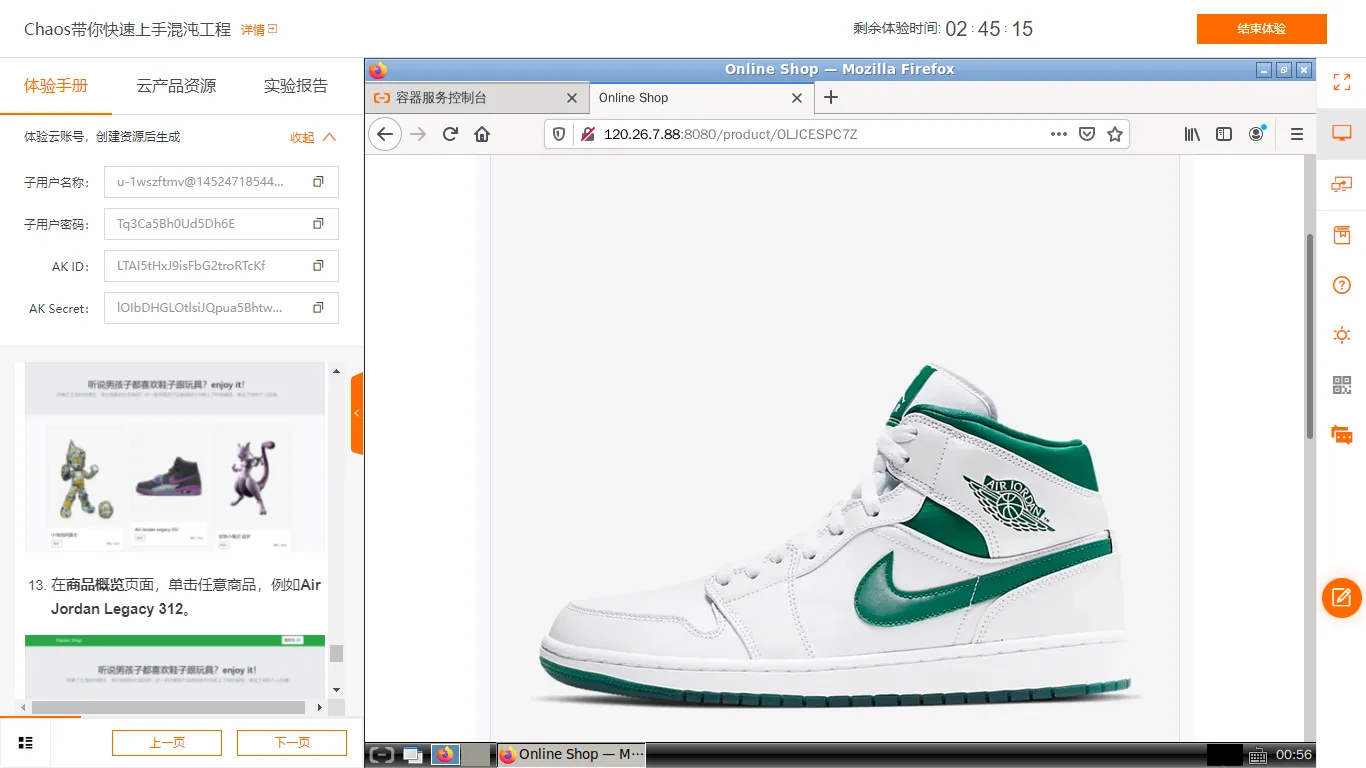Collapse account info with 收起

coord(313,137)
